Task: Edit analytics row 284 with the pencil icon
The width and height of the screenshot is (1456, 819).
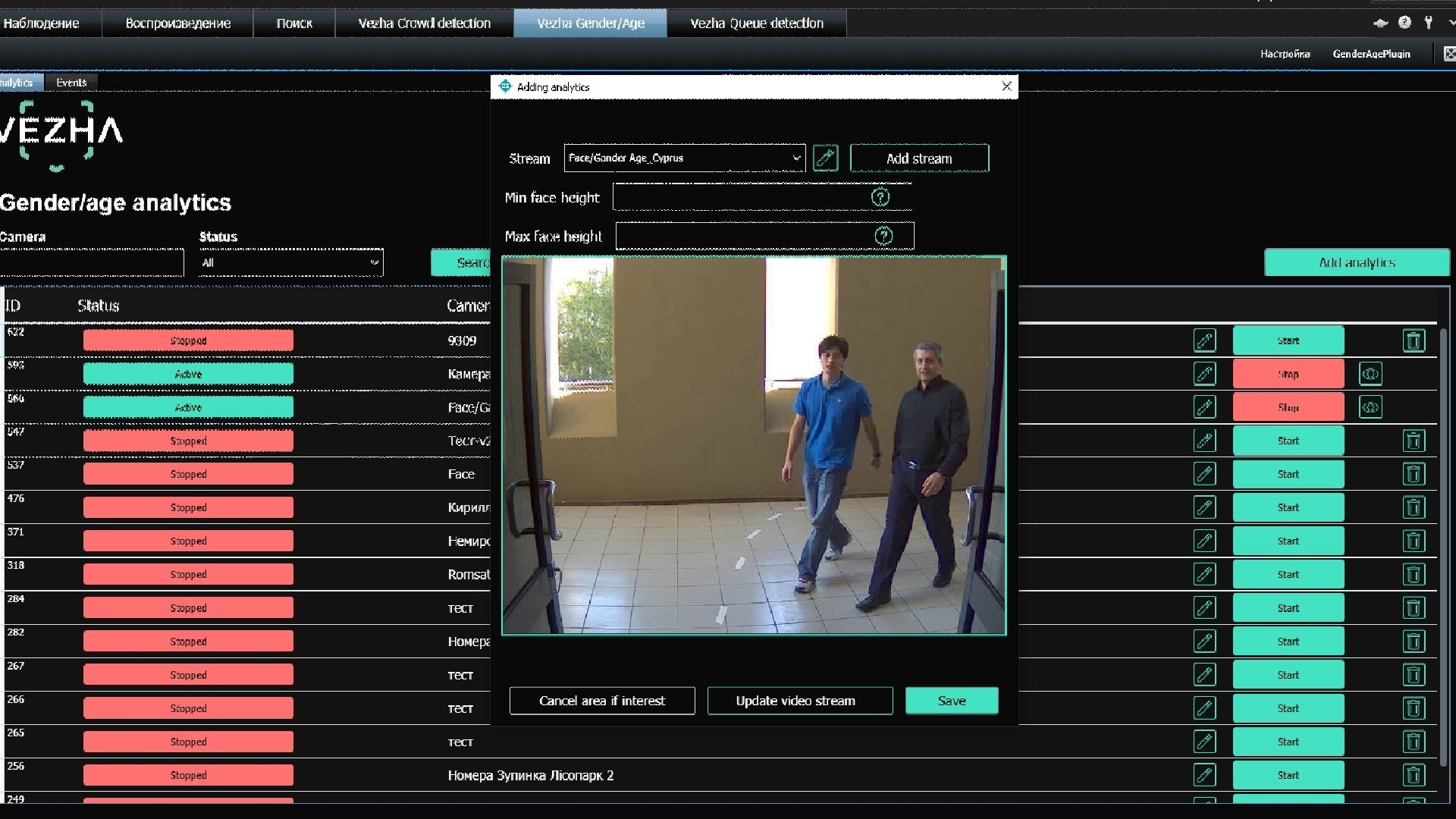Action: (1204, 607)
